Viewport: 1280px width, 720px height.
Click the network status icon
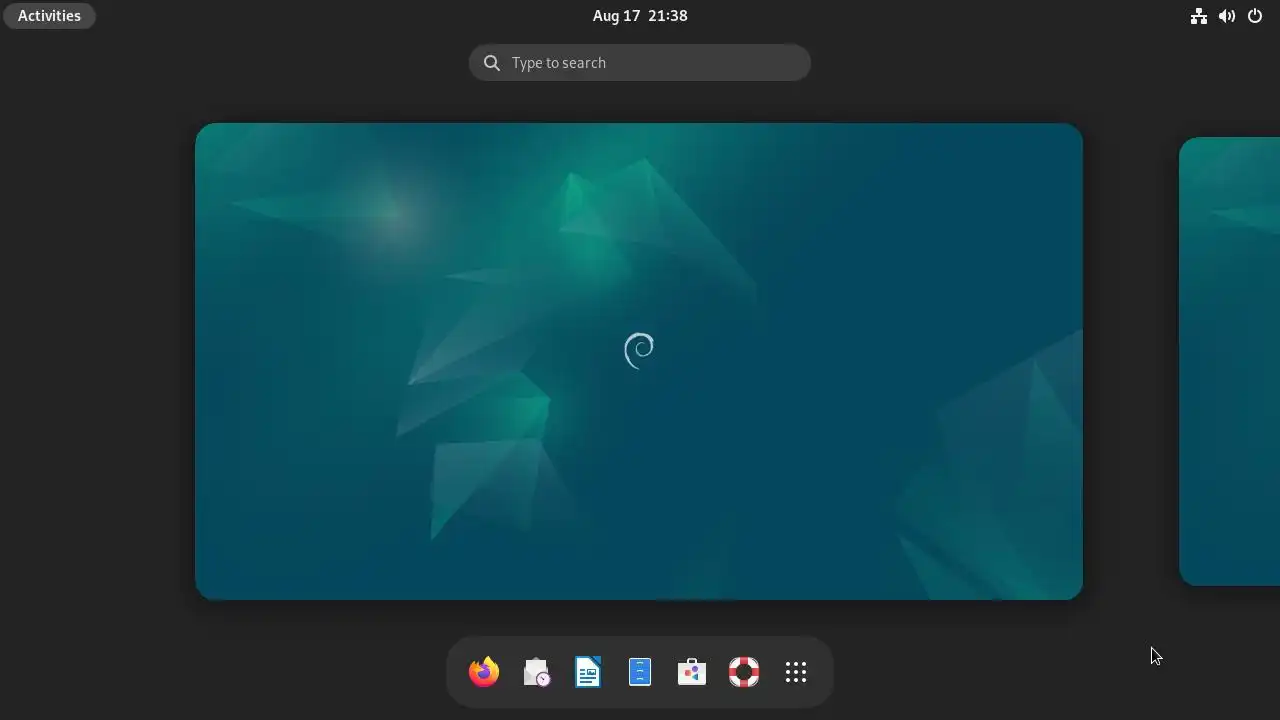click(x=1198, y=16)
